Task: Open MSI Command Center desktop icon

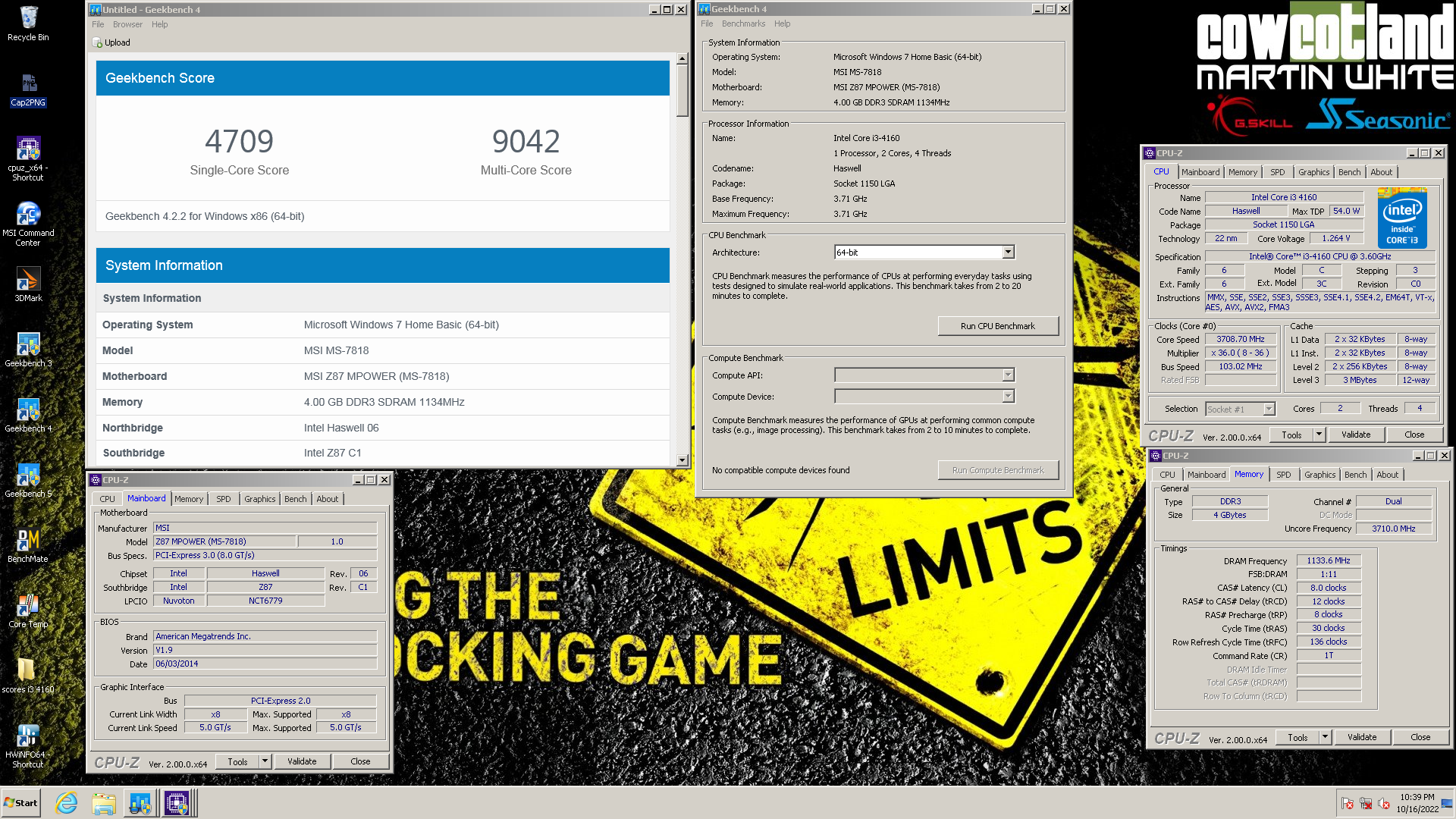Action: click(x=28, y=224)
